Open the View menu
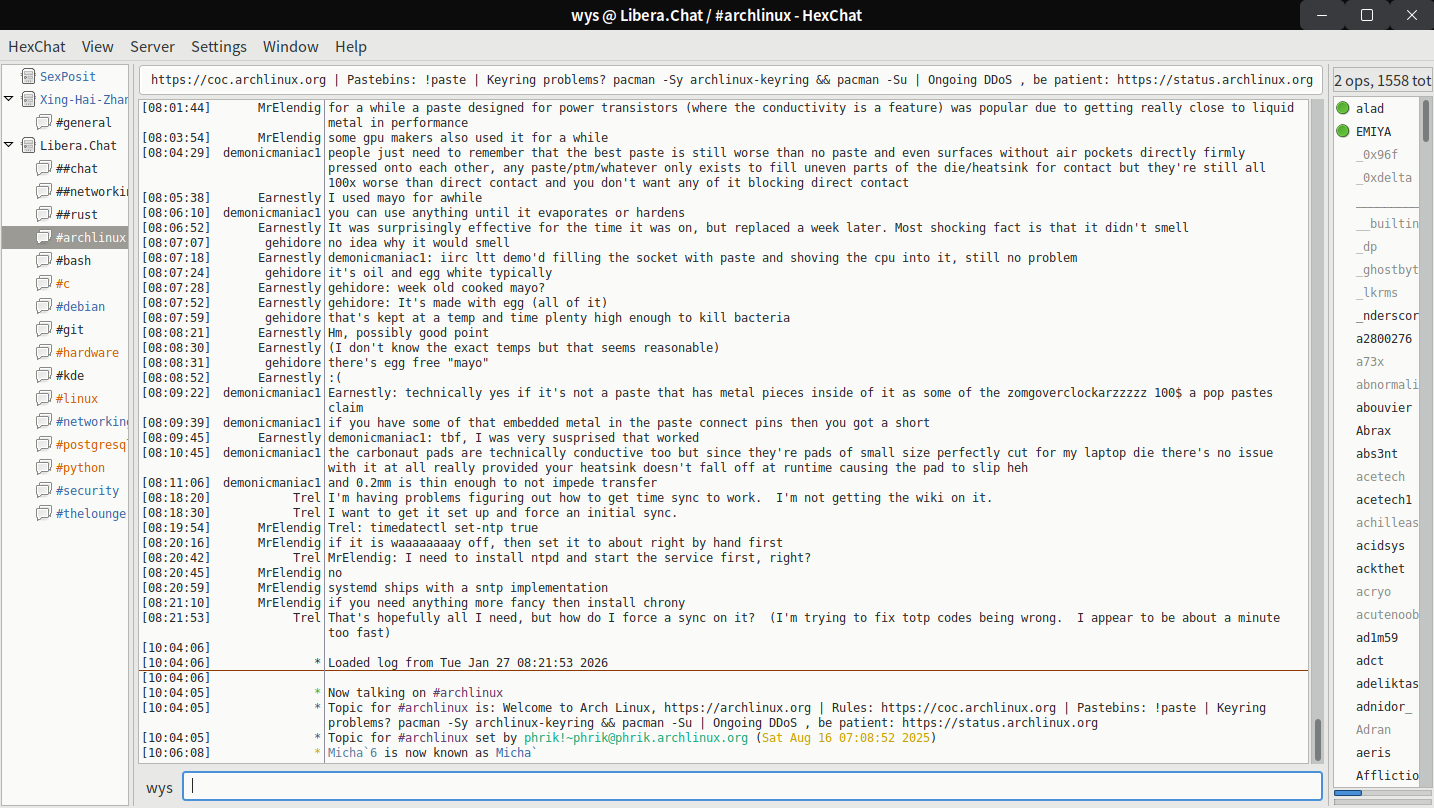The height and width of the screenshot is (808, 1434). click(x=98, y=46)
